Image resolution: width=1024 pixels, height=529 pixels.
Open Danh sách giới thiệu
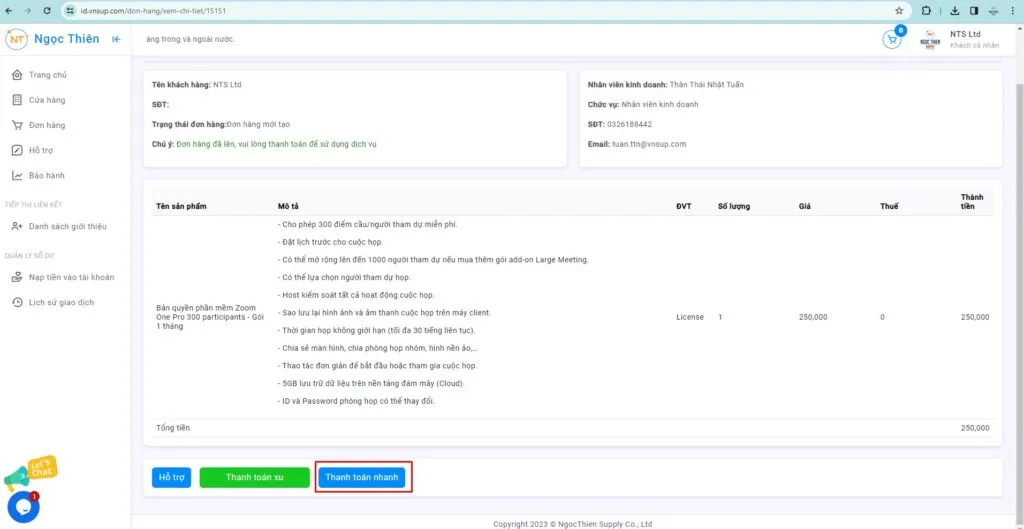(x=67, y=226)
